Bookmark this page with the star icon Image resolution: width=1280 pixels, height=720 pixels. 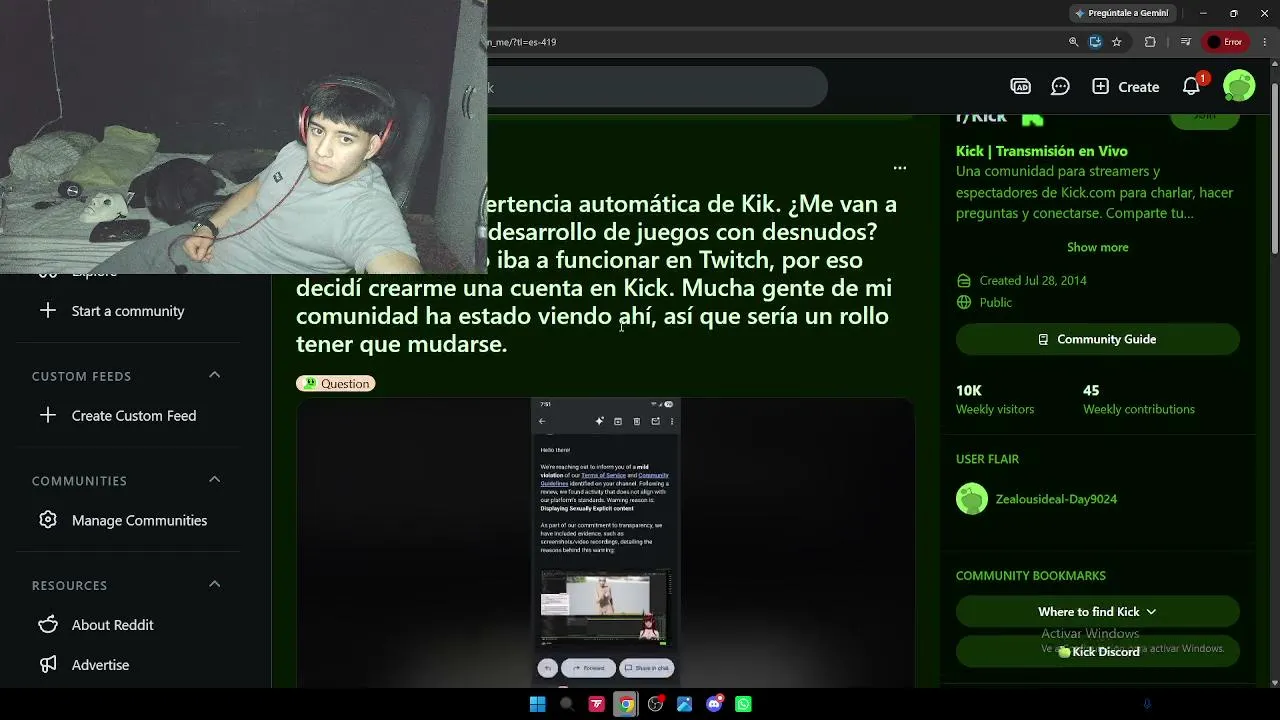click(1116, 42)
